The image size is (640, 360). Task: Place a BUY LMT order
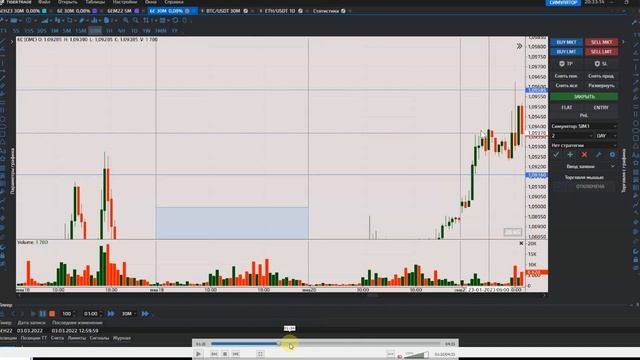(566, 52)
